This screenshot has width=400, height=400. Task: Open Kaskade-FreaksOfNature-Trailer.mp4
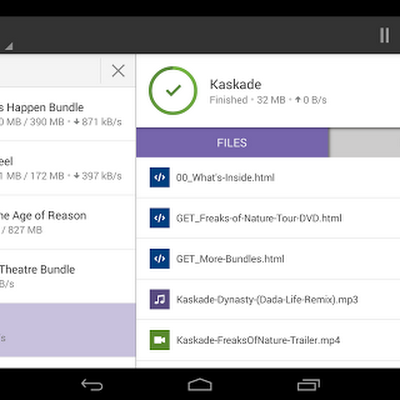click(268, 340)
